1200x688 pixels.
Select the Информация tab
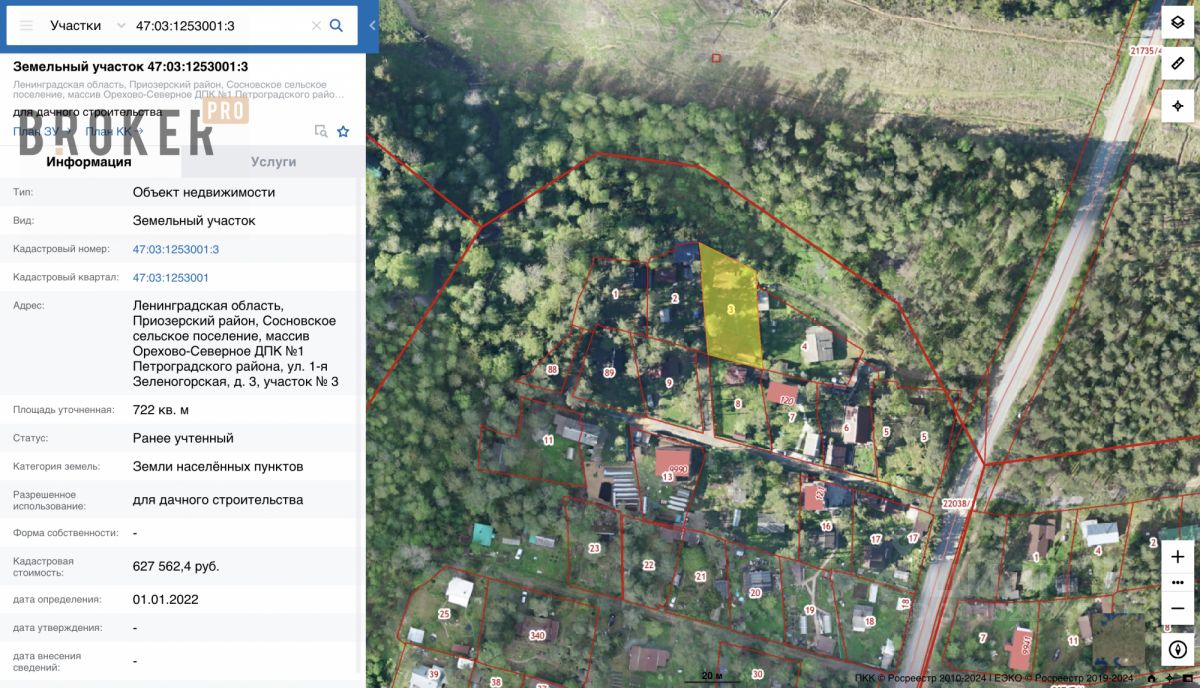point(88,161)
